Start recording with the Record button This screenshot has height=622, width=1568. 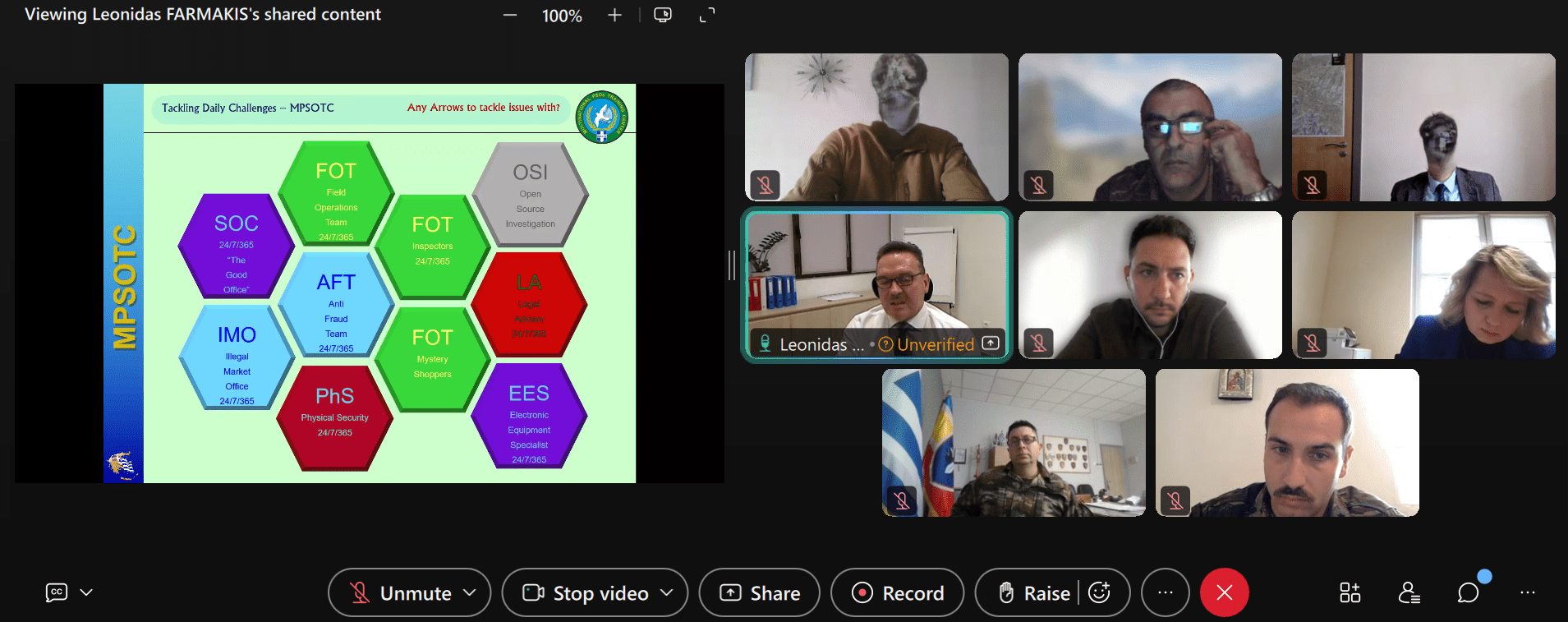897,592
